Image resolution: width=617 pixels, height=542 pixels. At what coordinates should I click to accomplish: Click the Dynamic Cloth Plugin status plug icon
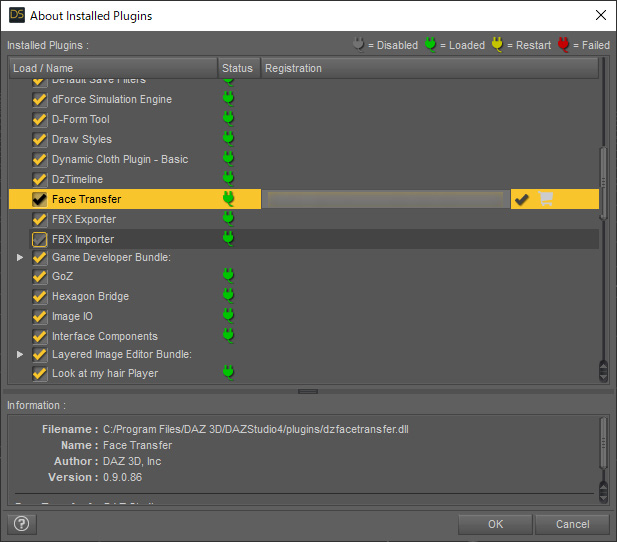click(228, 159)
